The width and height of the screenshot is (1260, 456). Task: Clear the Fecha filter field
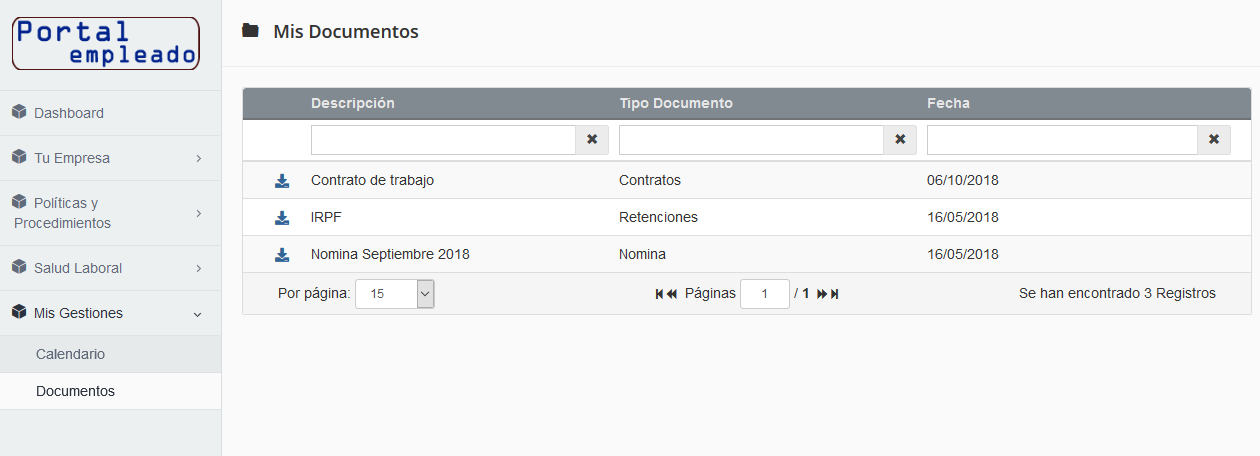coord(1214,140)
